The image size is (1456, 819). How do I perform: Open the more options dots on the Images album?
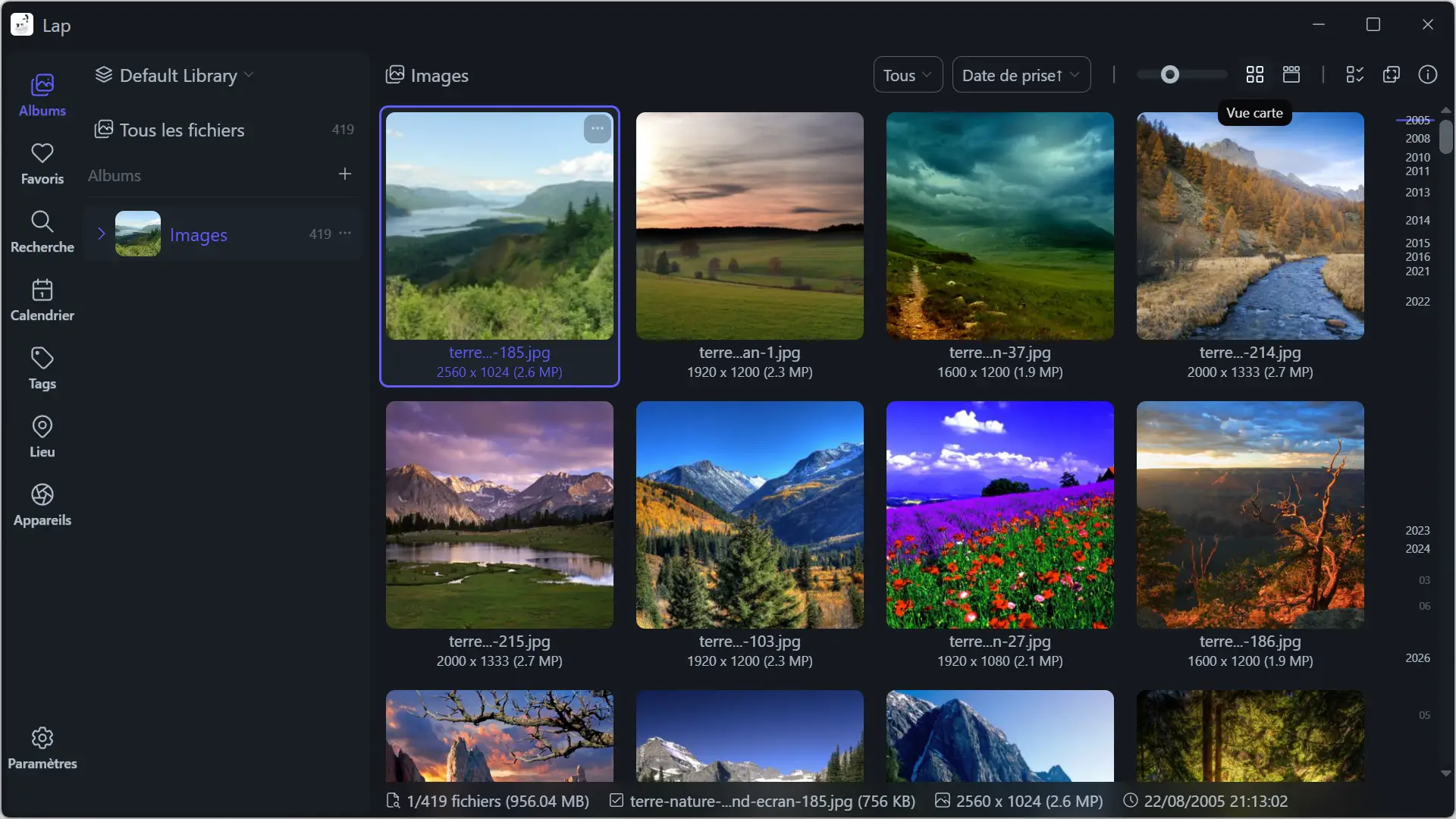pyautogui.click(x=346, y=234)
